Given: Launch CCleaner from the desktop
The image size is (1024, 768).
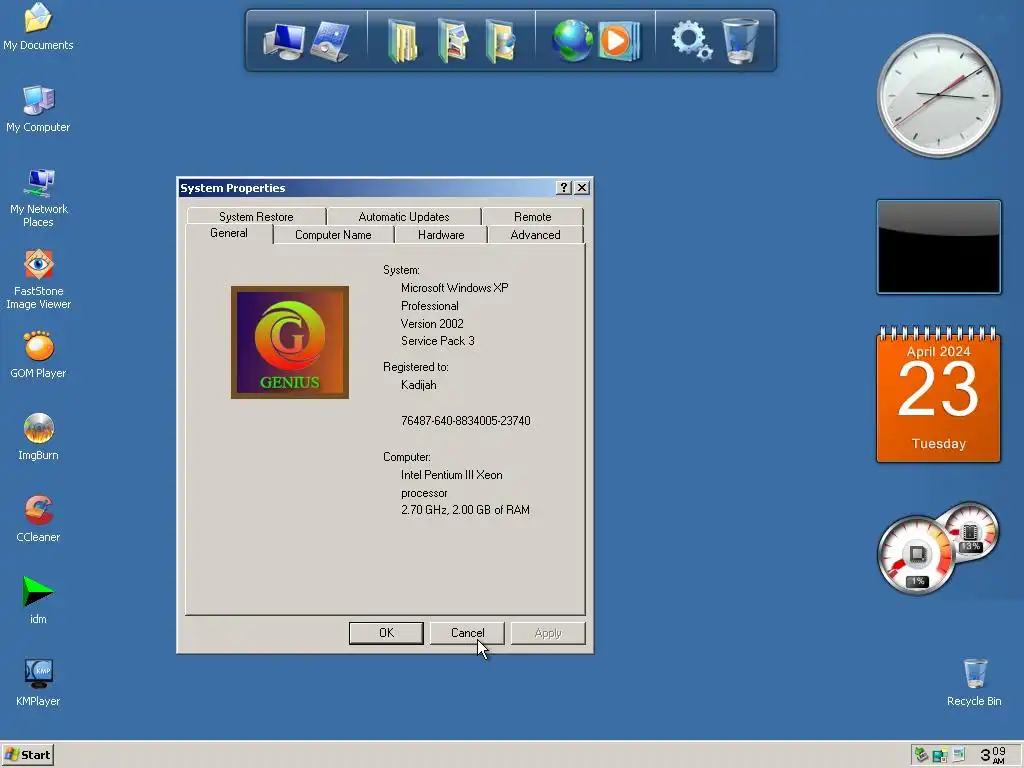Looking at the screenshot, I should pyautogui.click(x=38, y=519).
